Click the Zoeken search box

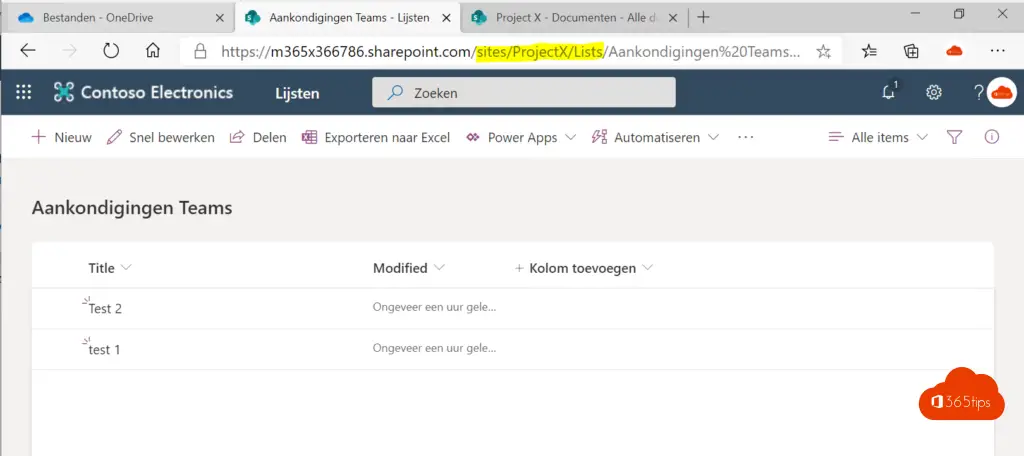pos(524,93)
